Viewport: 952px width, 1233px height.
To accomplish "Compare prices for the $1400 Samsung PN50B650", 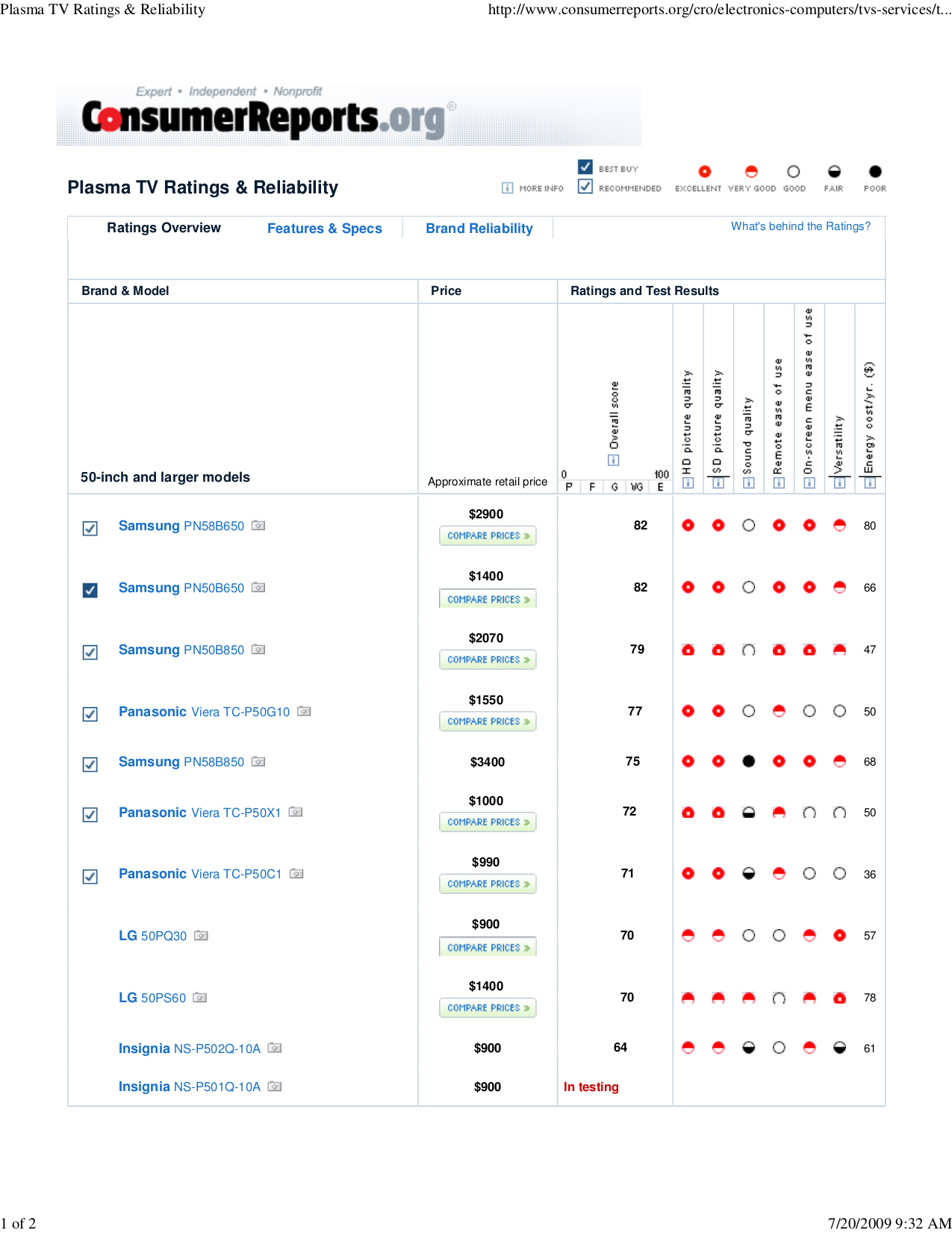I will pos(488,599).
